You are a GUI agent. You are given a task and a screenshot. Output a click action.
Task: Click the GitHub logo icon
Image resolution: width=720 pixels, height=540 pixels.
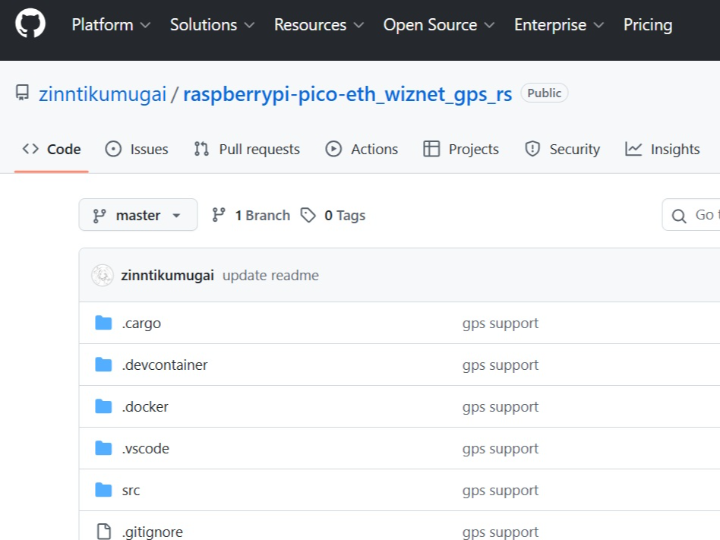pos(30,24)
